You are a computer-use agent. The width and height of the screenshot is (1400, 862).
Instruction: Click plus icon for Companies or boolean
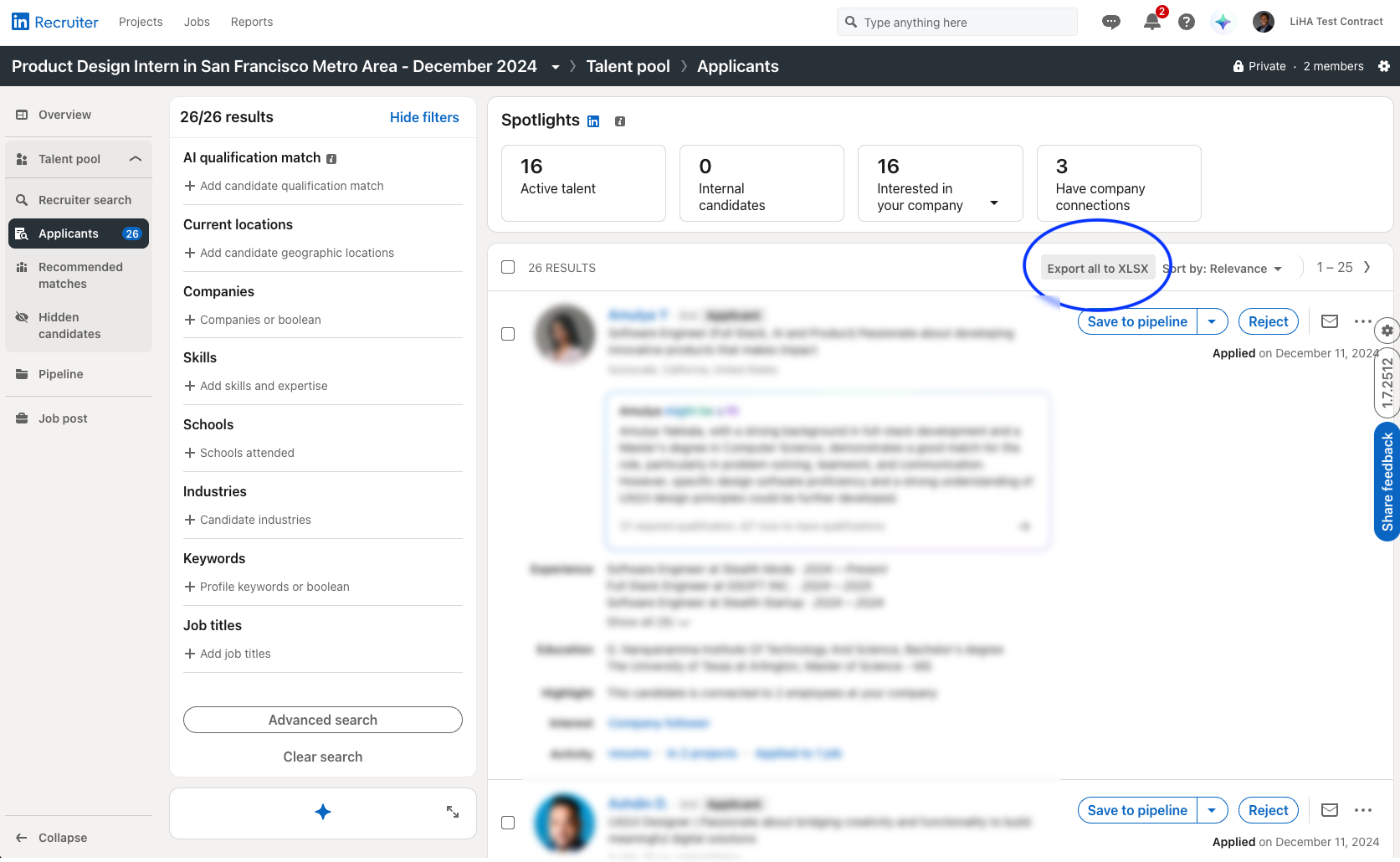pyautogui.click(x=190, y=320)
